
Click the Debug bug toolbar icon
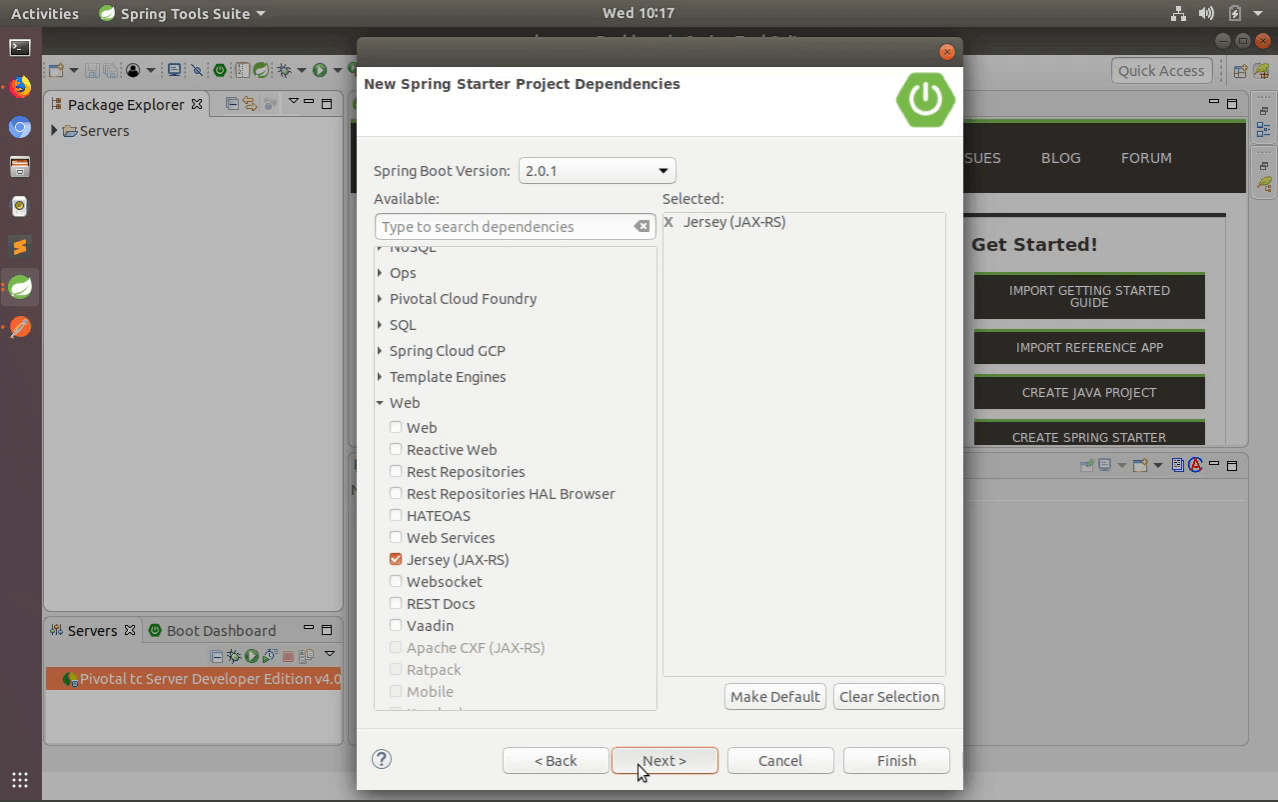point(284,70)
